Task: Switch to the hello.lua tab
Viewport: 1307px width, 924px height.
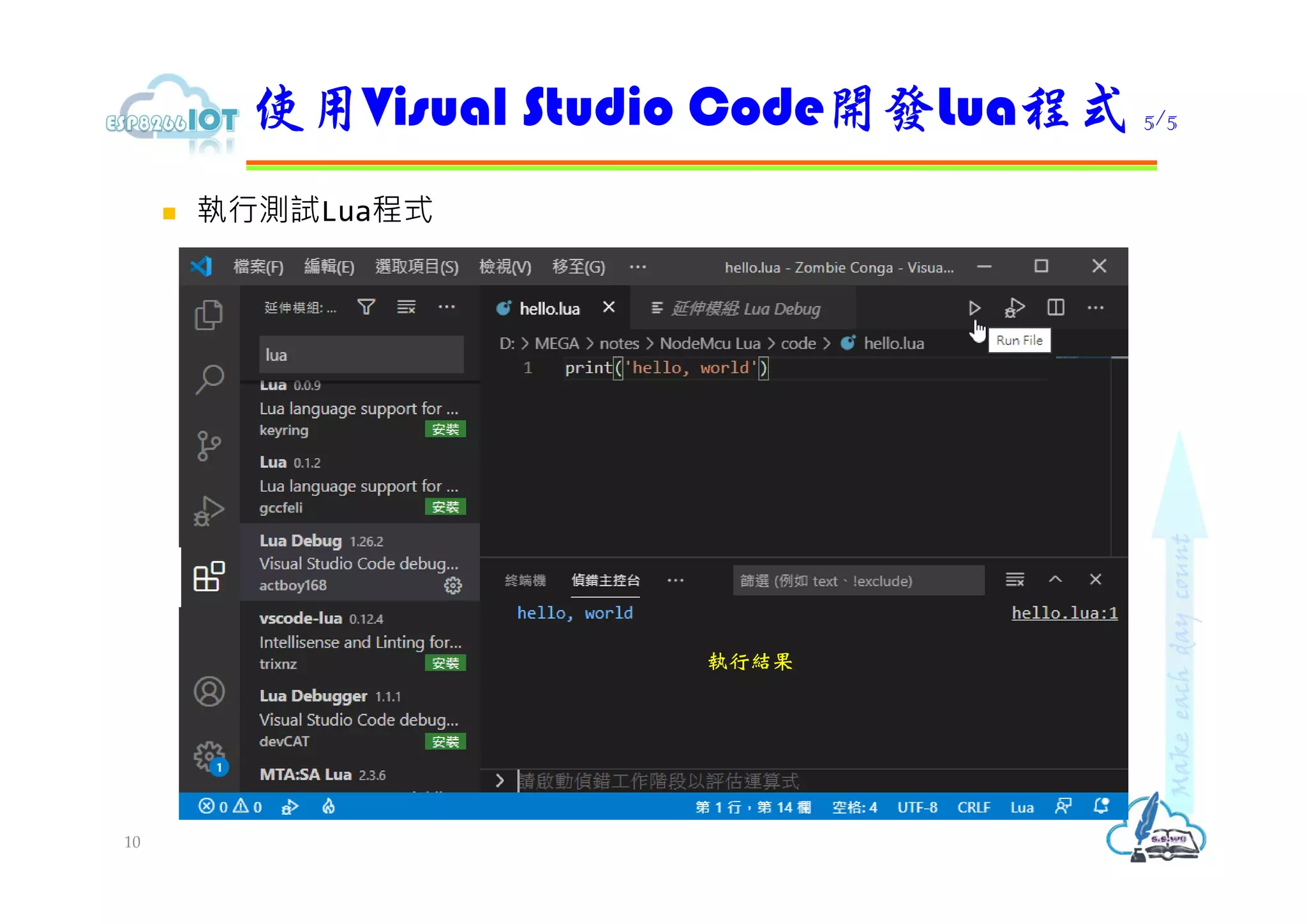Action: [549, 309]
